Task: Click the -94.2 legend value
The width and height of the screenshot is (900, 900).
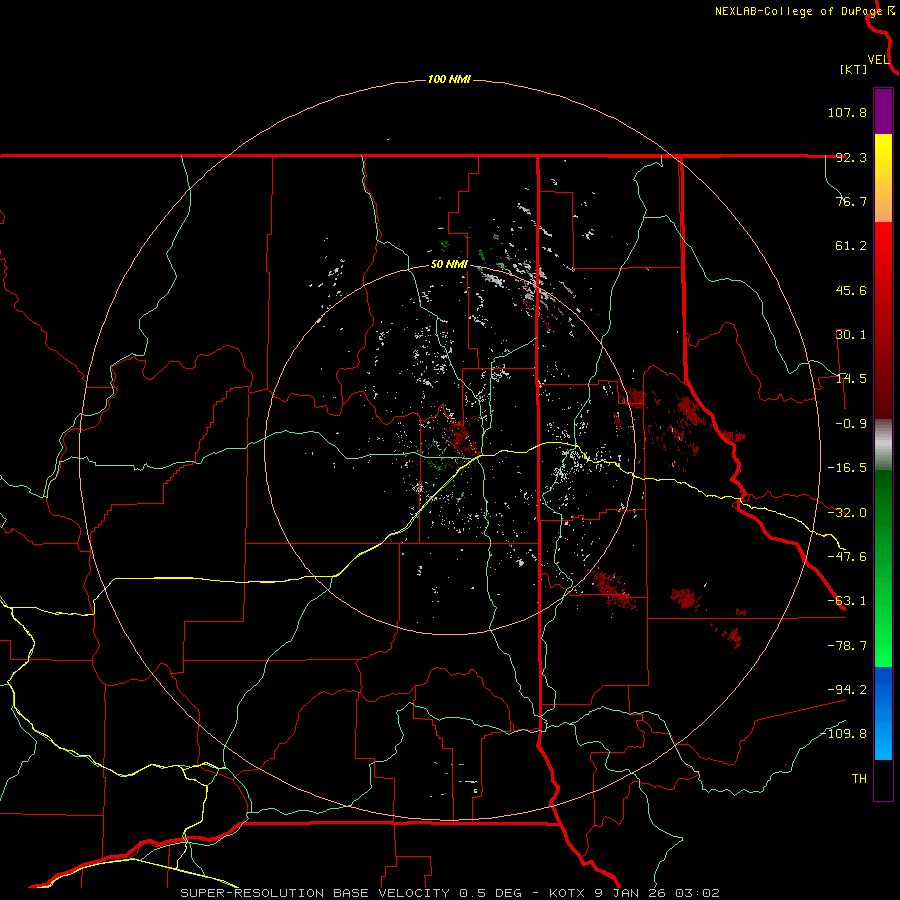Action: click(847, 690)
